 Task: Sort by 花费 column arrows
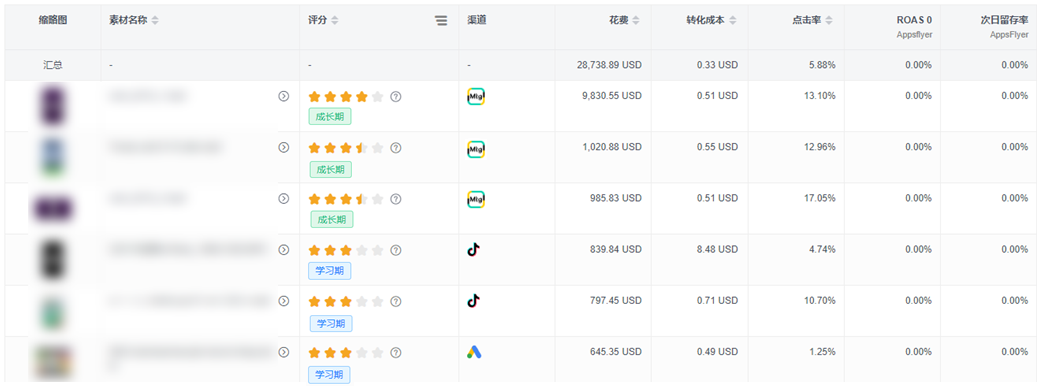(x=636, y=20)
